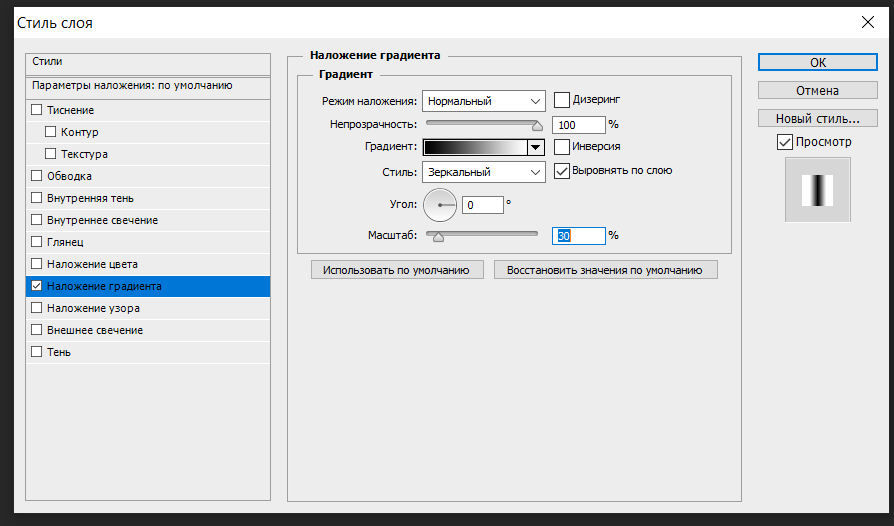
Task: Focus the Непрозрачность value field
Action: (578, 125)
